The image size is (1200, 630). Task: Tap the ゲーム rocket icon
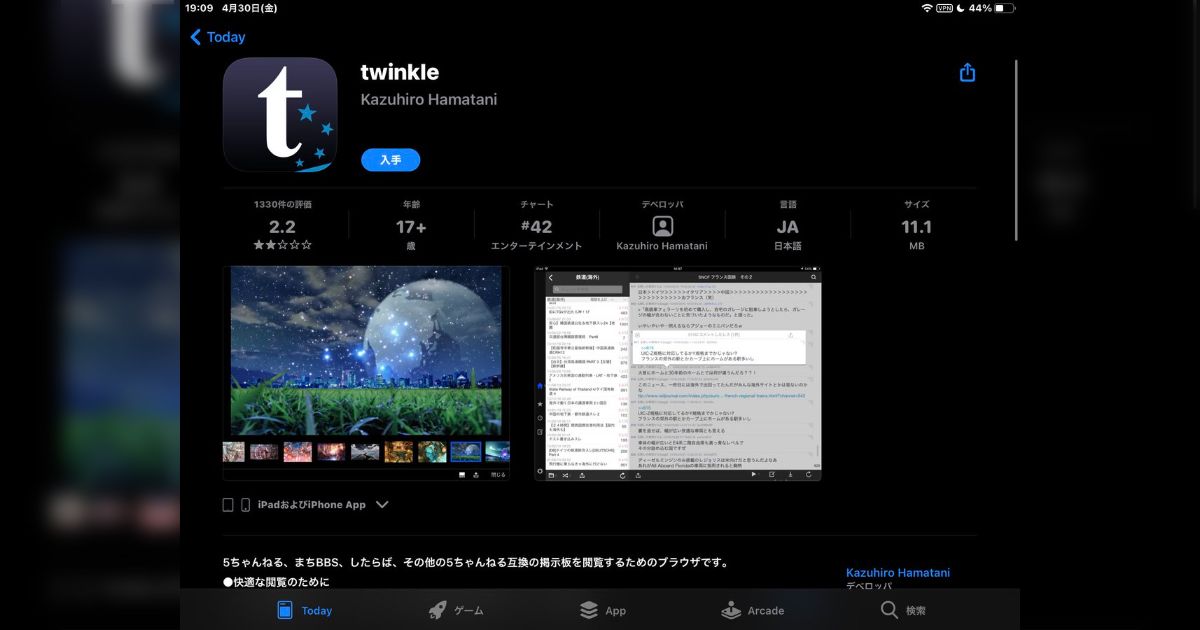(437, 610)
